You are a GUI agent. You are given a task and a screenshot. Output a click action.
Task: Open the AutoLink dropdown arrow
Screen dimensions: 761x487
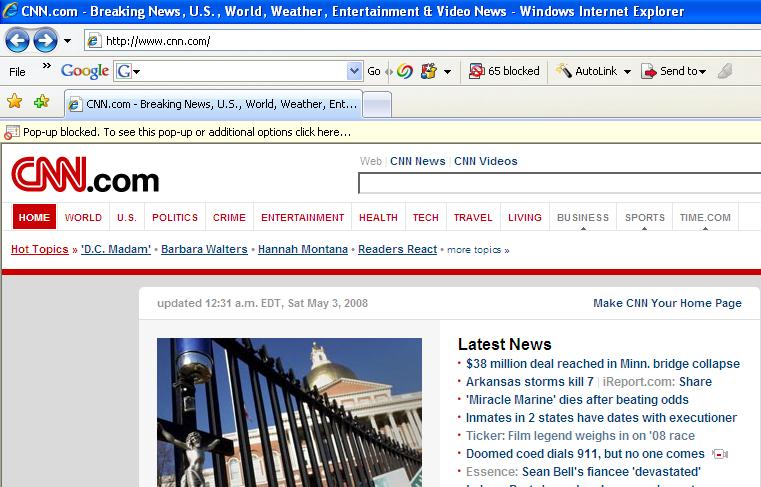click(x=627, y=72)
